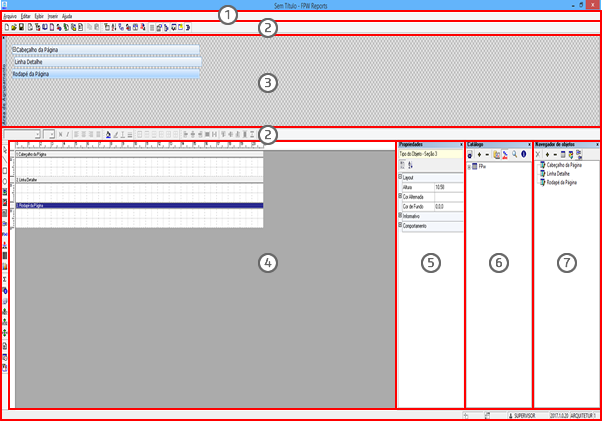
Task: Collapse the Layout property group
Action: (x=400, y=175)
